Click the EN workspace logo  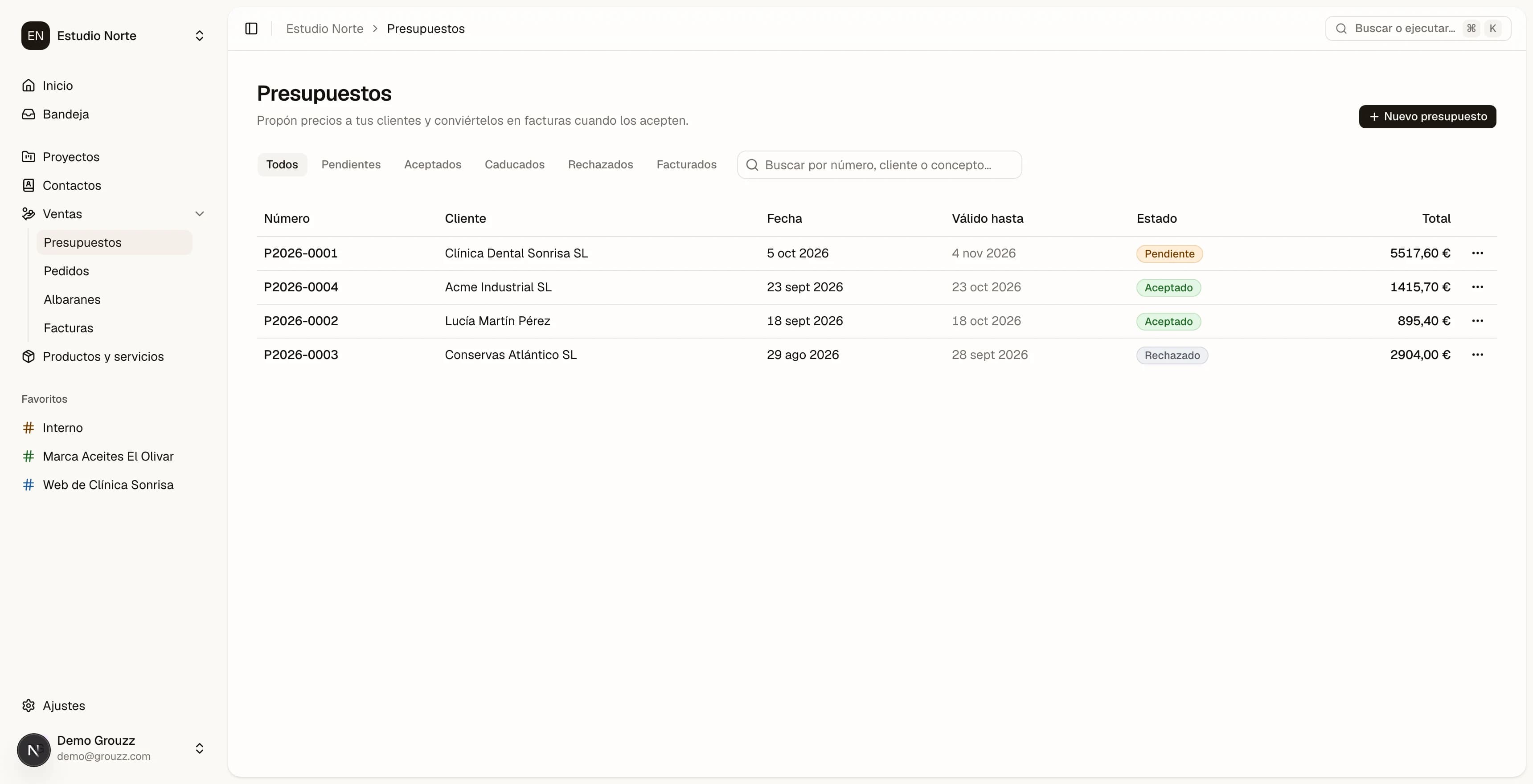pyautogui.click(x=35, y=36)
